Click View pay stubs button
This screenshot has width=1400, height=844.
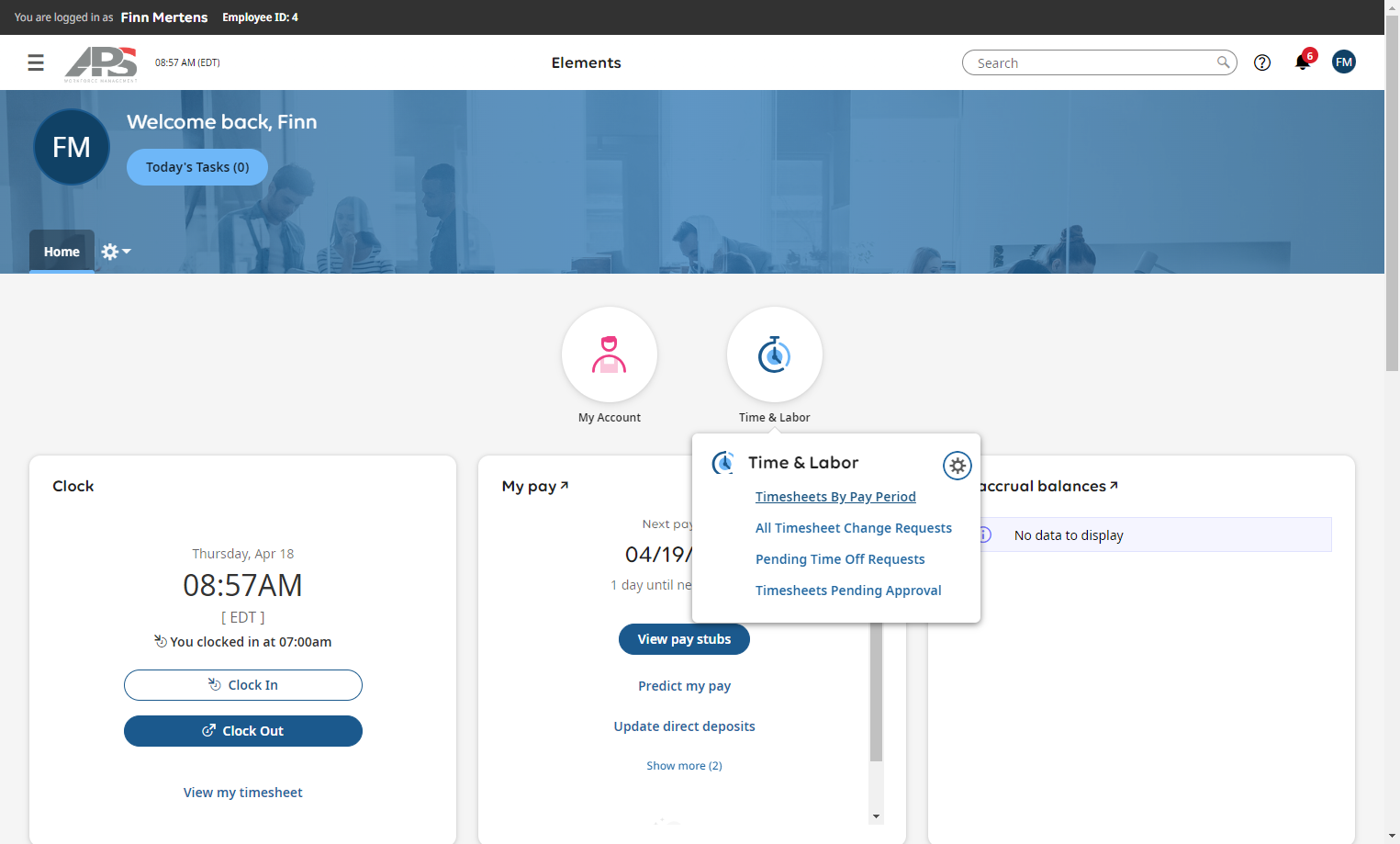[x=684, y=639]
